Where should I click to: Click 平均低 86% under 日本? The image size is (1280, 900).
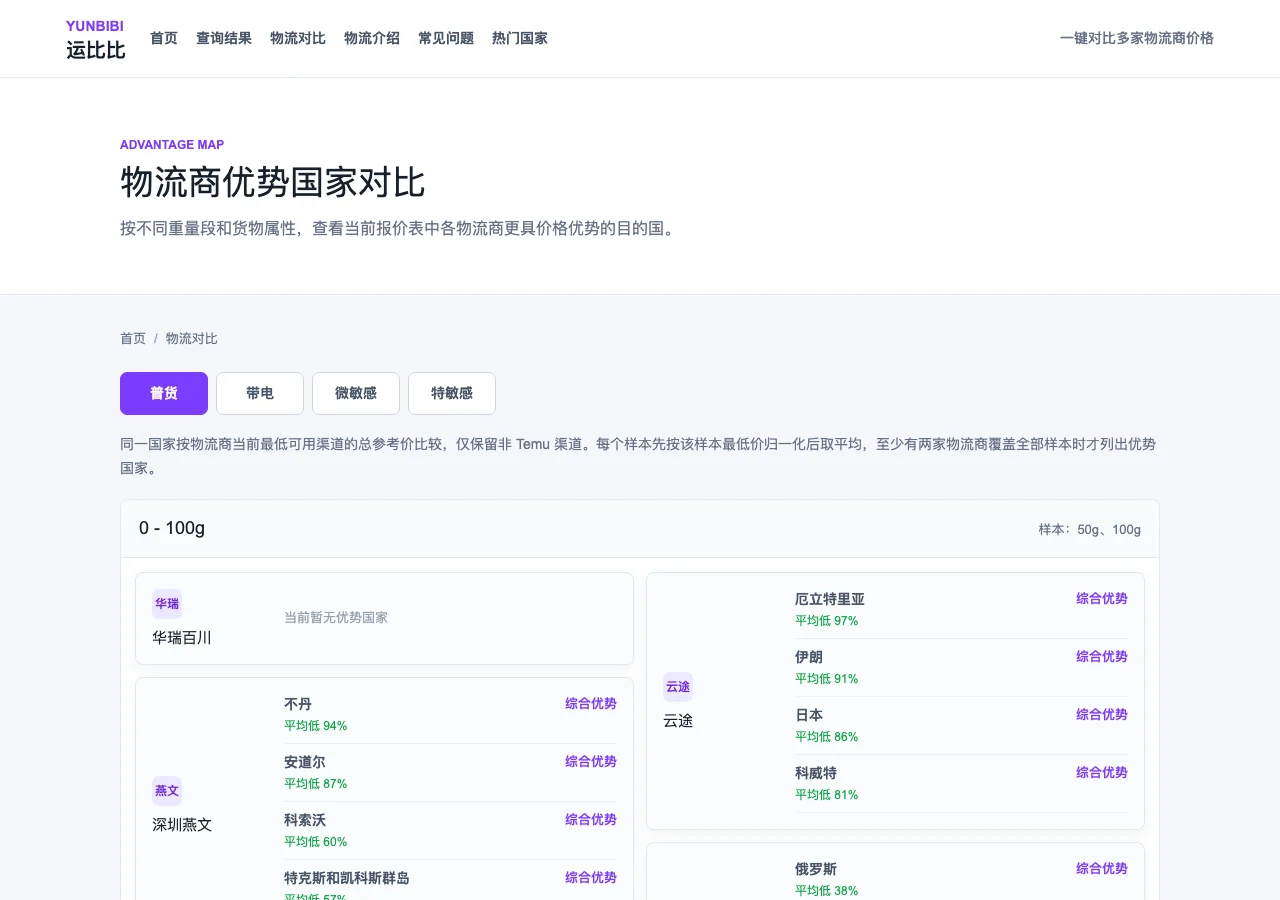point(827,737)
